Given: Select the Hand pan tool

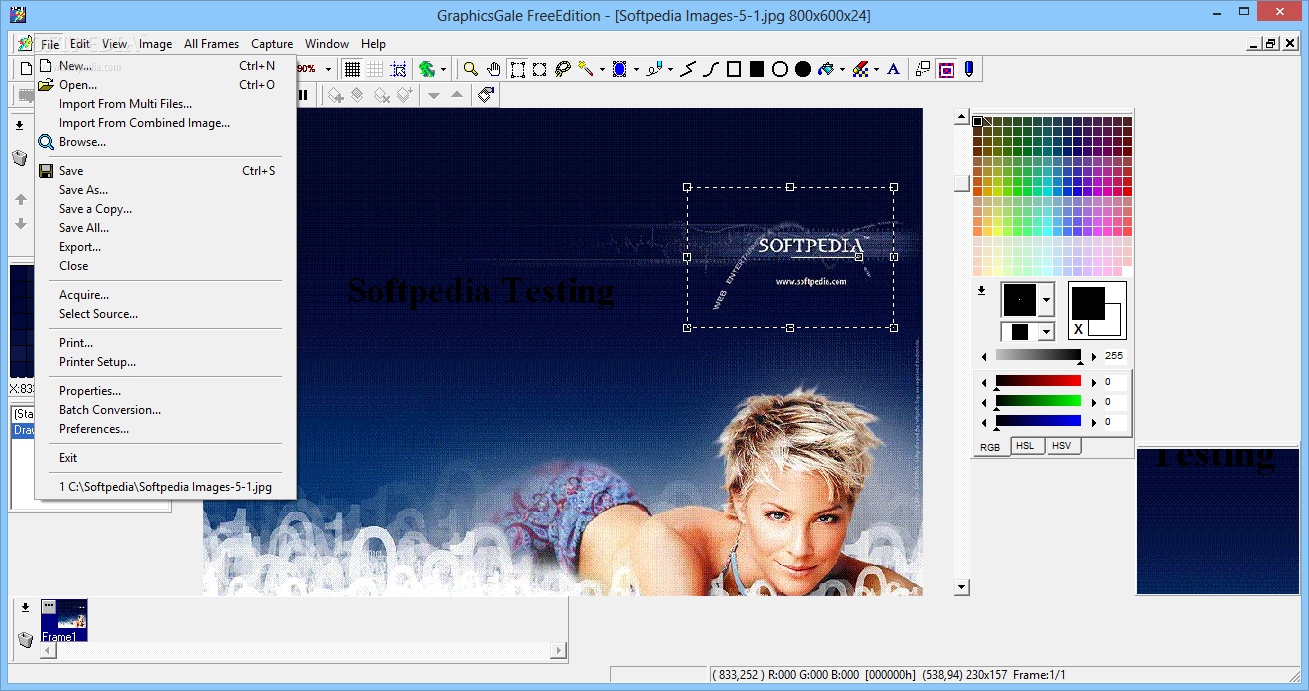Looking at the screenshot, I should pos(494,69).
